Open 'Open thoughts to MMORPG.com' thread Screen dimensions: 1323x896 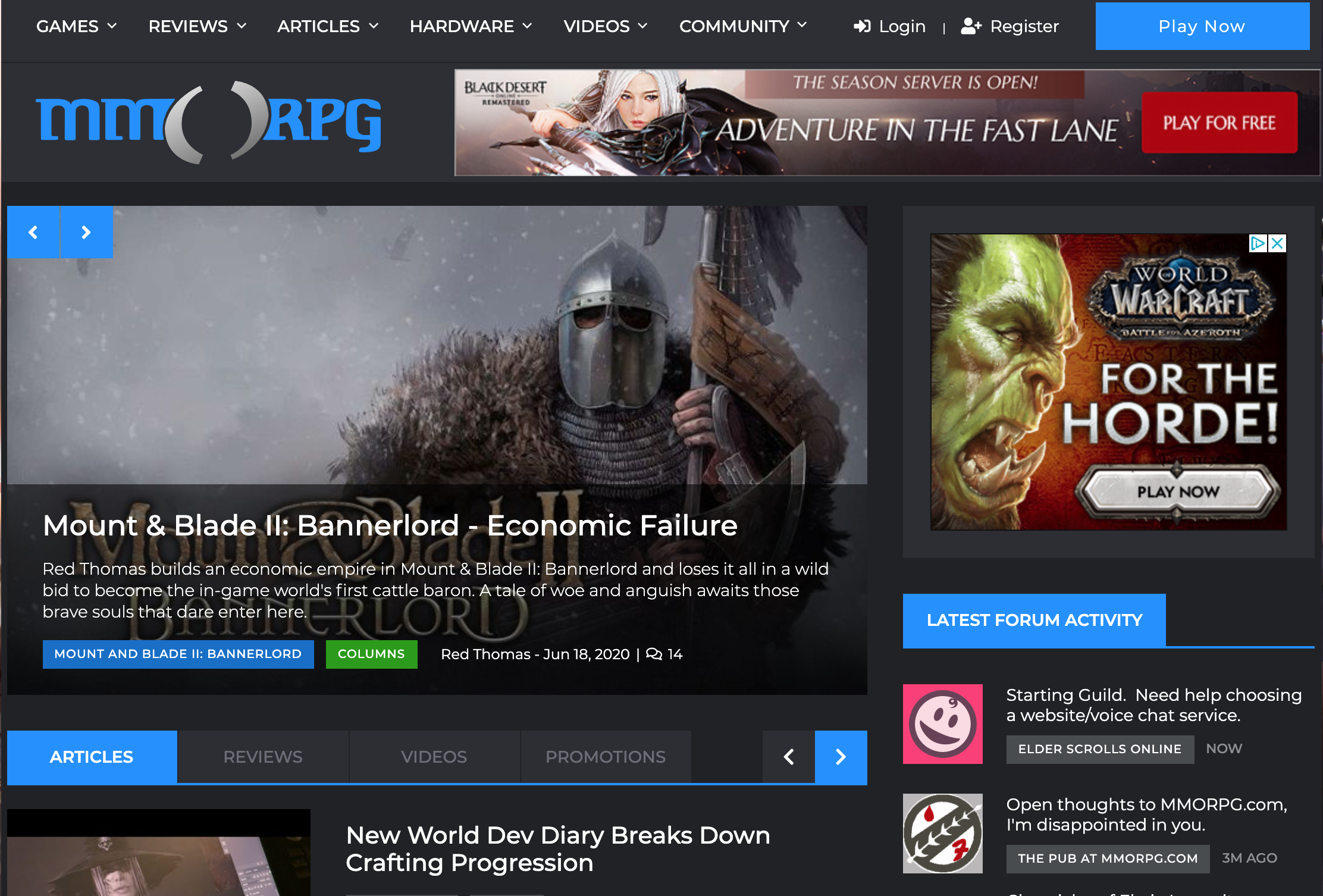pyautogui.click(x=1147, y=814)
